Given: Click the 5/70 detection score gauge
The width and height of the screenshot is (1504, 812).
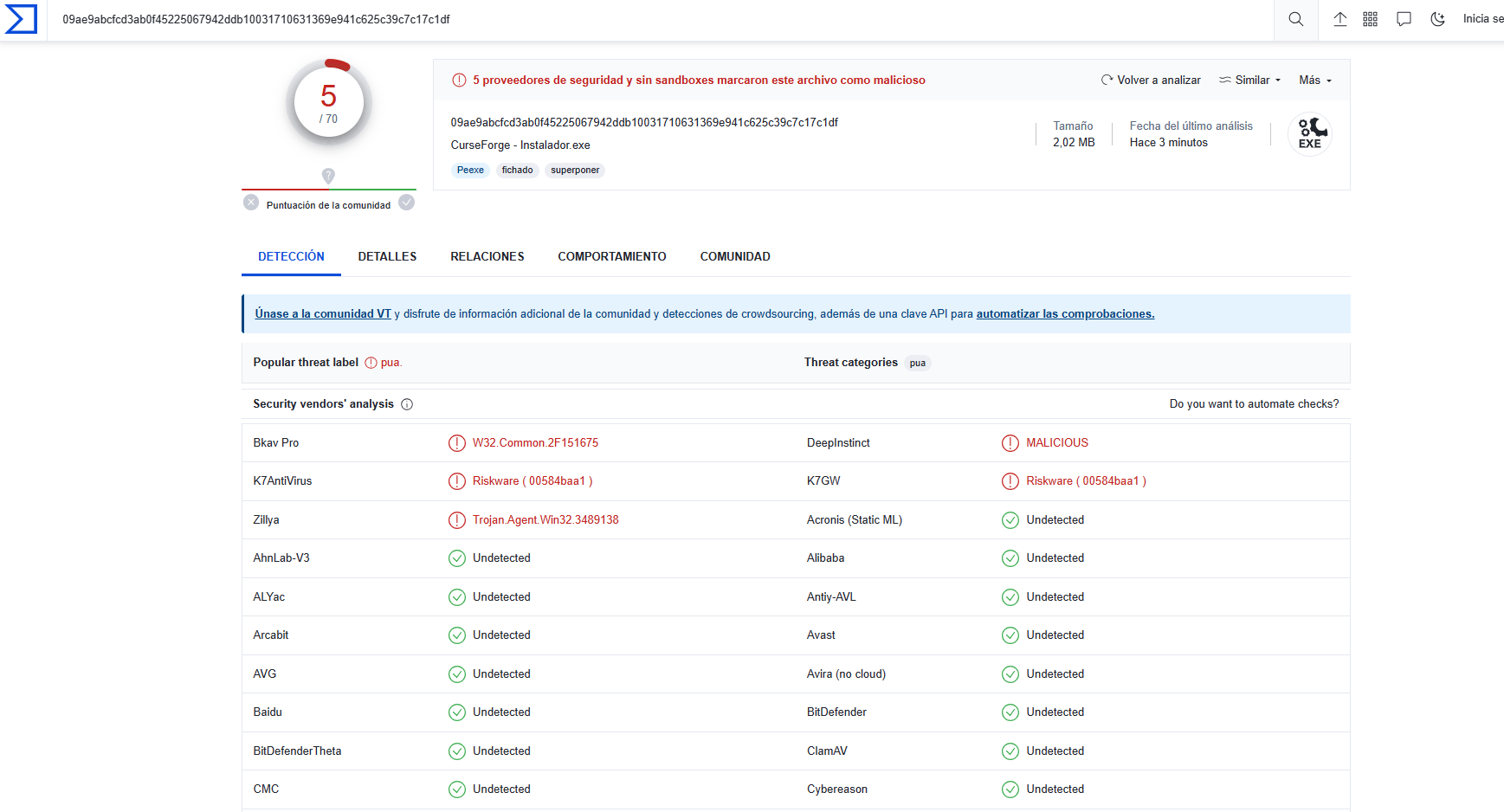Looking at the screenshot, I should coord(329,102).
